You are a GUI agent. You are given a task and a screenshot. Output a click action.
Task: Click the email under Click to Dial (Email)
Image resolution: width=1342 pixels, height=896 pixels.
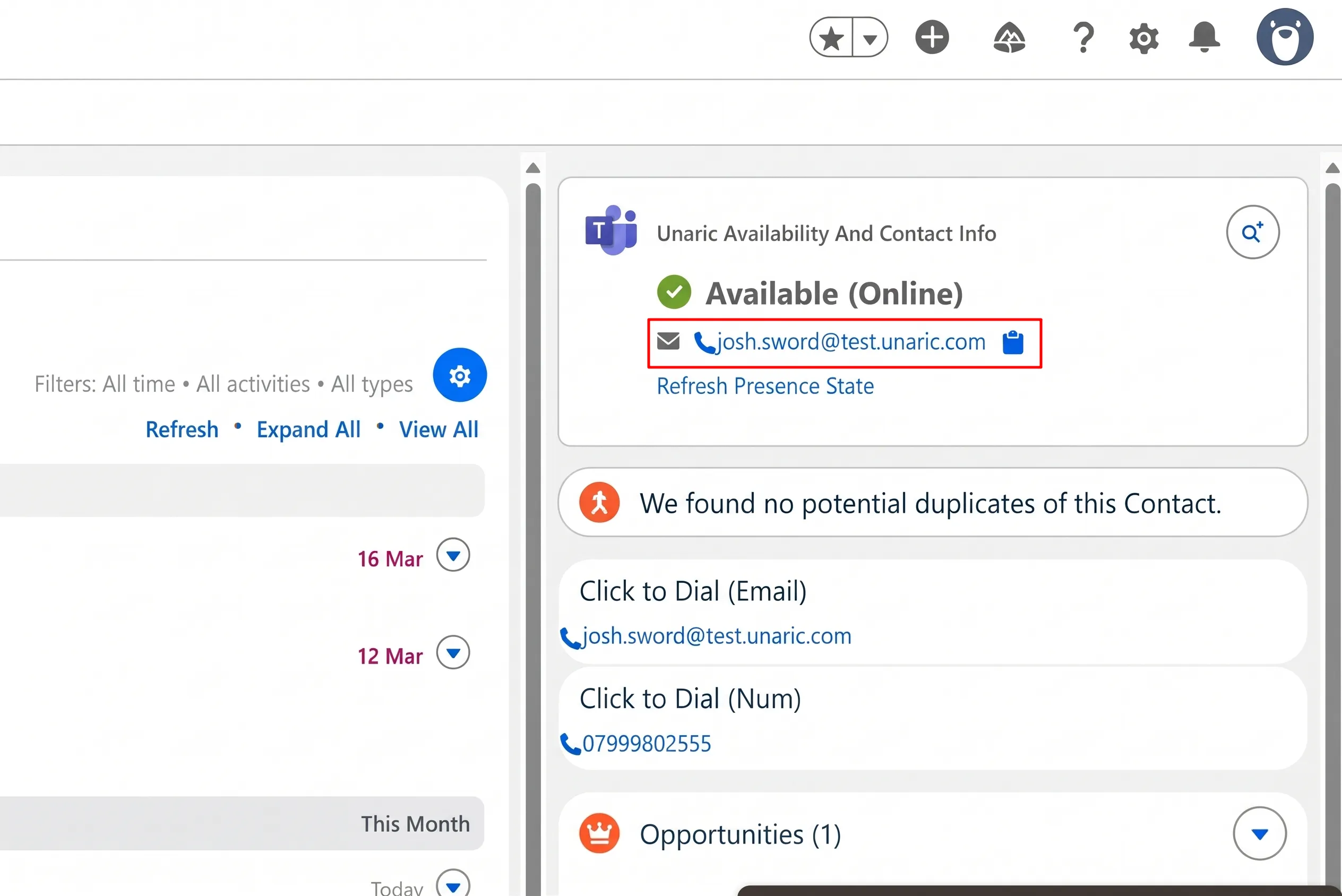pyautogui.click(x=717, y=636)
